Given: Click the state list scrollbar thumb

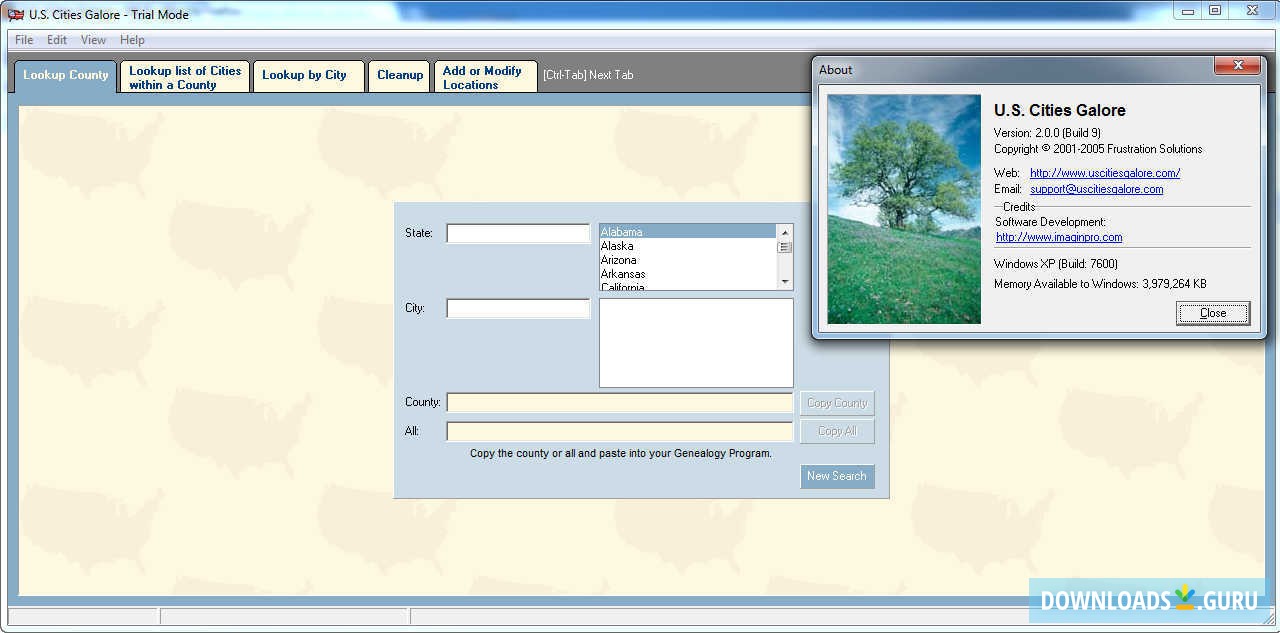Looking at the screenshot, I should tap(785, 247).
